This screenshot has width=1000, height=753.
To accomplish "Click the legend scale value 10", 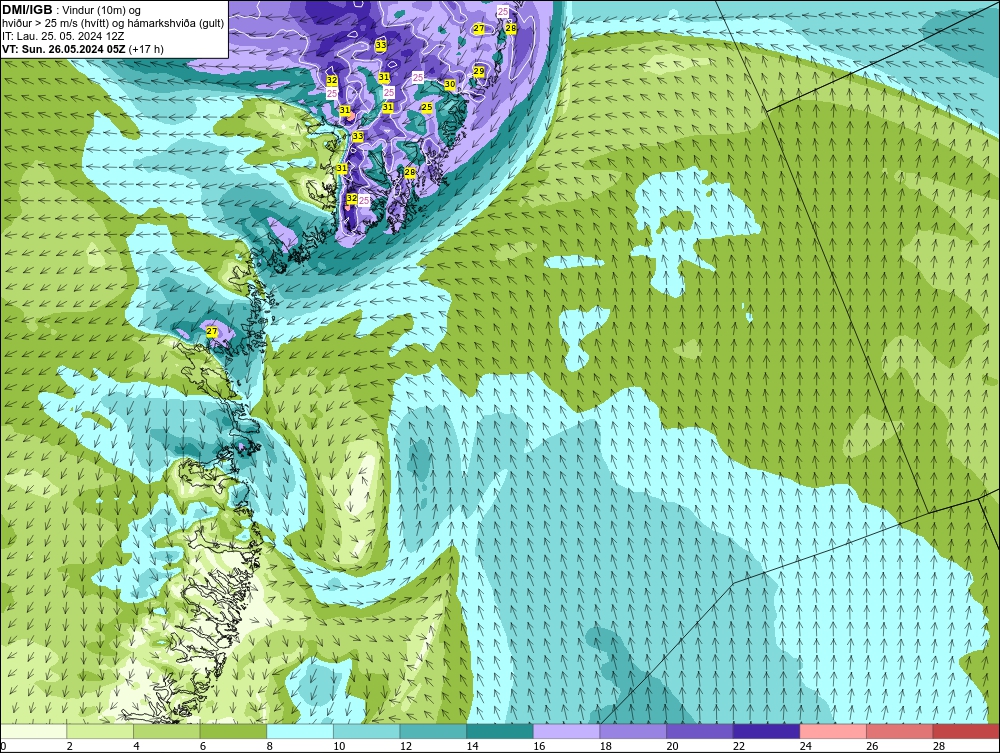I will pos(339,746).
